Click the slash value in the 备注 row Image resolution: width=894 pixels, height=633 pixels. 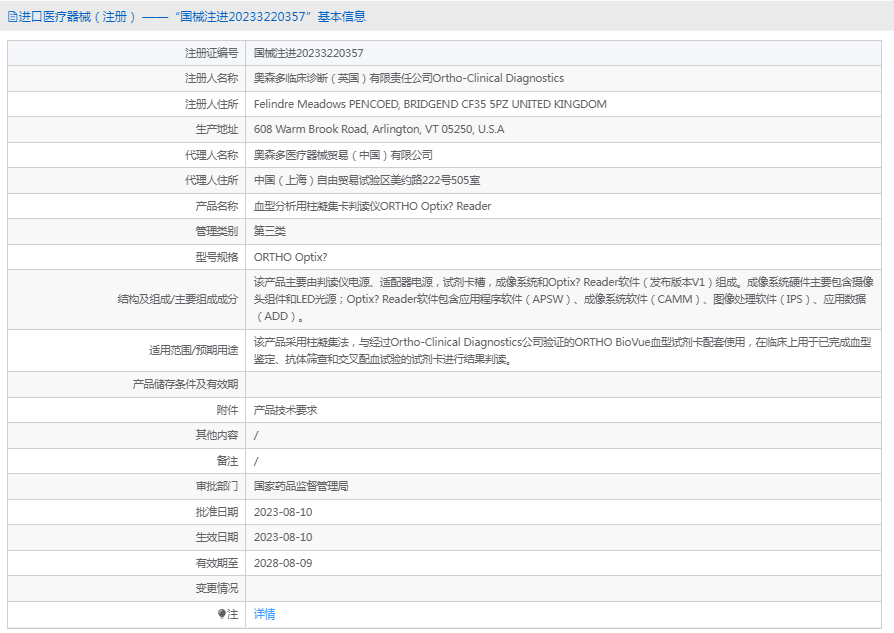[256, 461]
